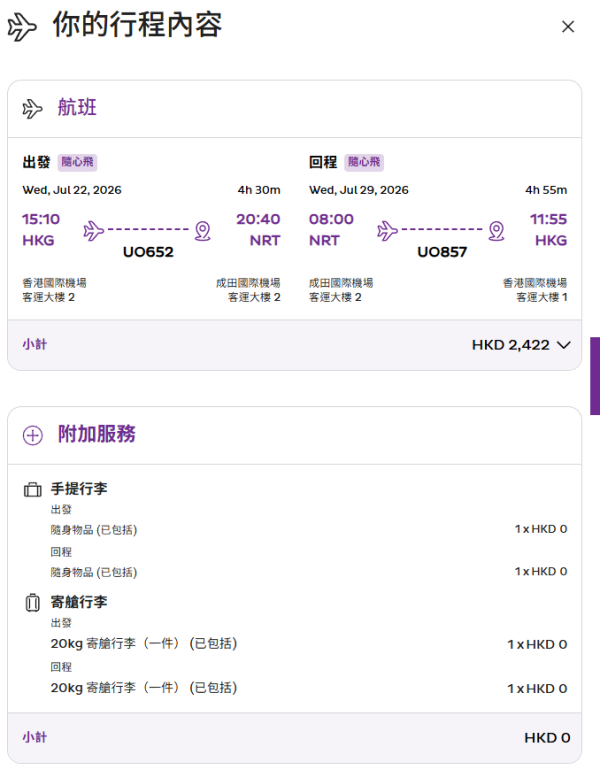
Task: Click flight number UO857
Action: click(x=442, y=252)
